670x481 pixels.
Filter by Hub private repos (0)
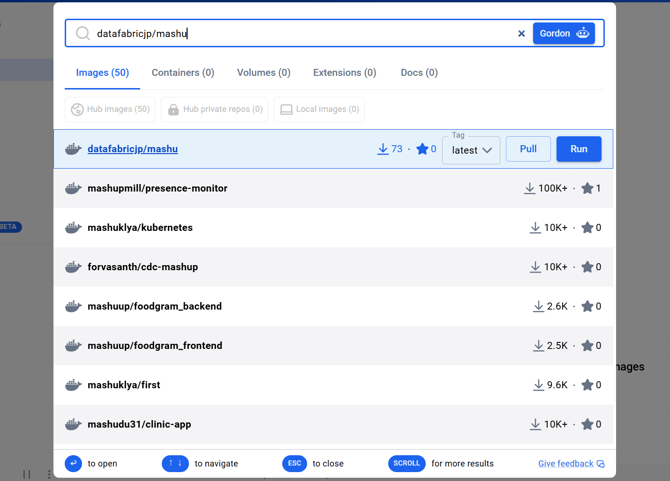coord(215,109)
